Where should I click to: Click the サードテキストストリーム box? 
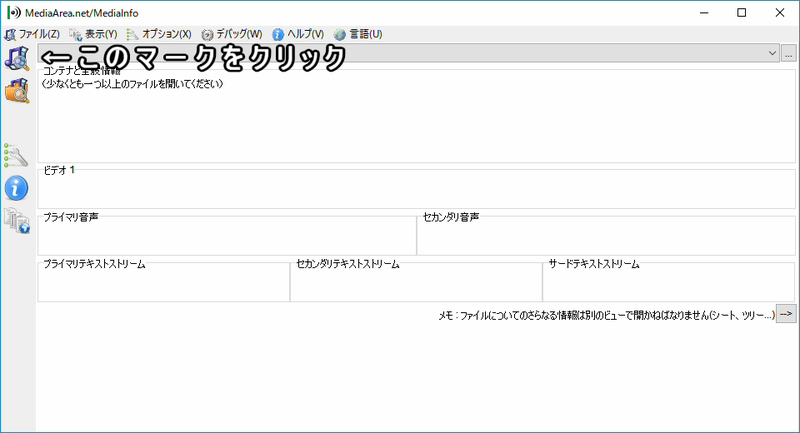point(668,284)
